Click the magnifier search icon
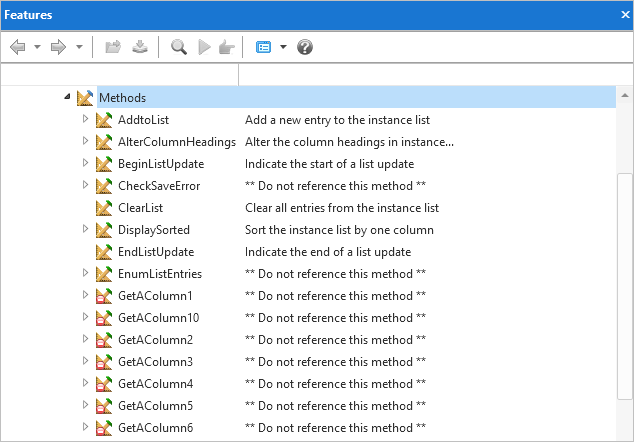 coord(178,47)
